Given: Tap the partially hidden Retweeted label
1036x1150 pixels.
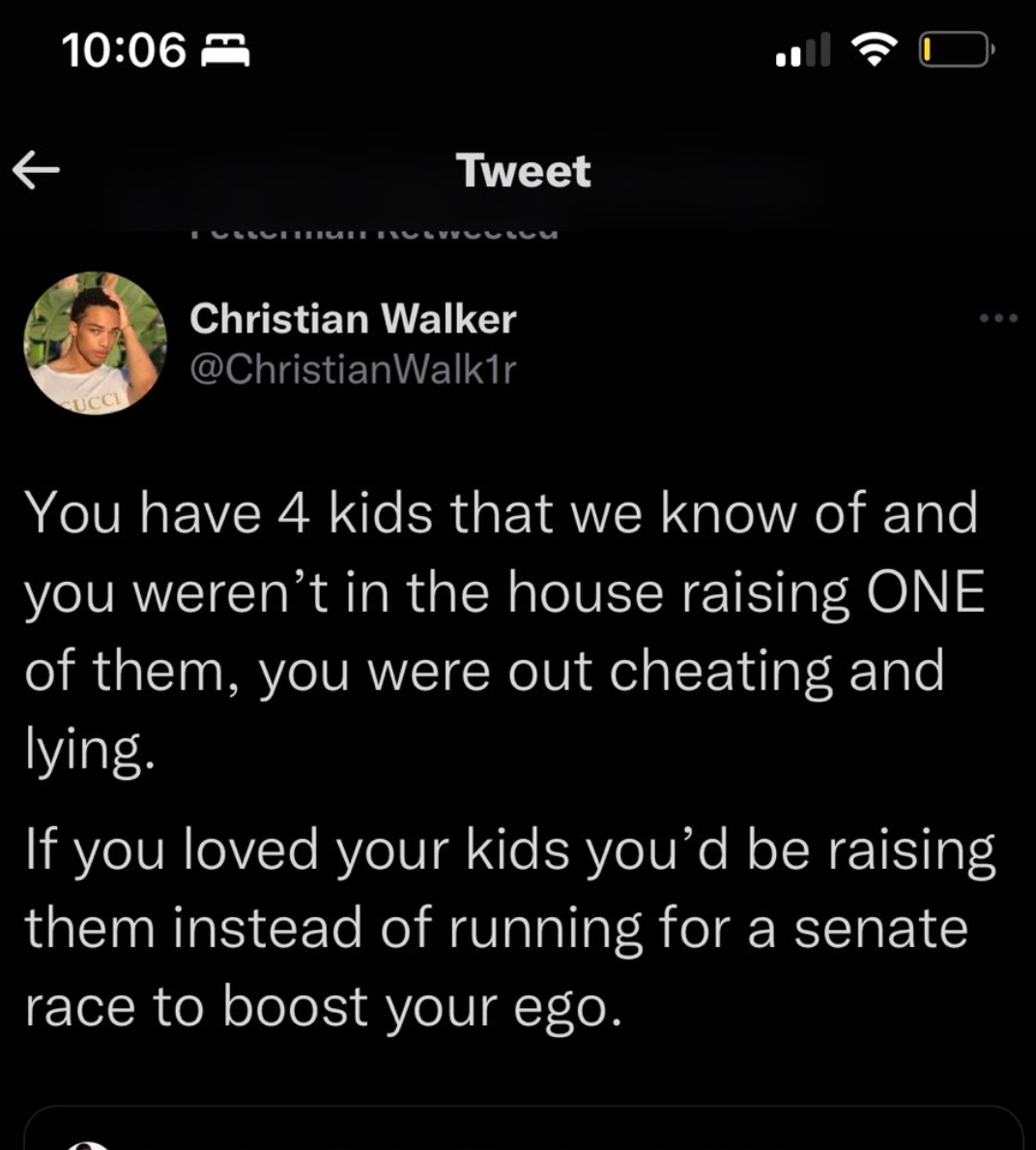Looking at the screenshot, I should coord(372,232).
